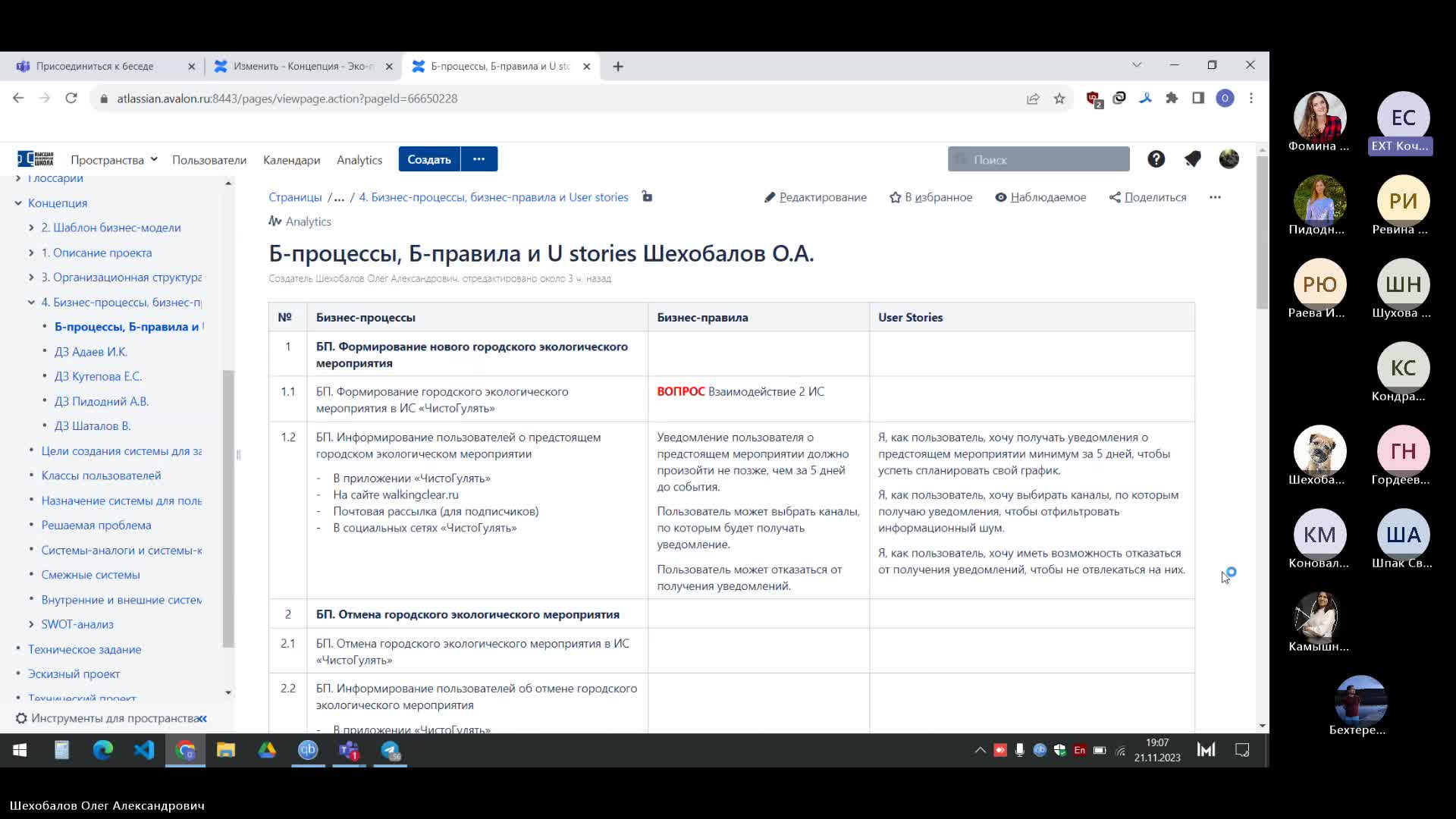
Task: Click Редактирование edit page button
Action: tap(815, 197)
